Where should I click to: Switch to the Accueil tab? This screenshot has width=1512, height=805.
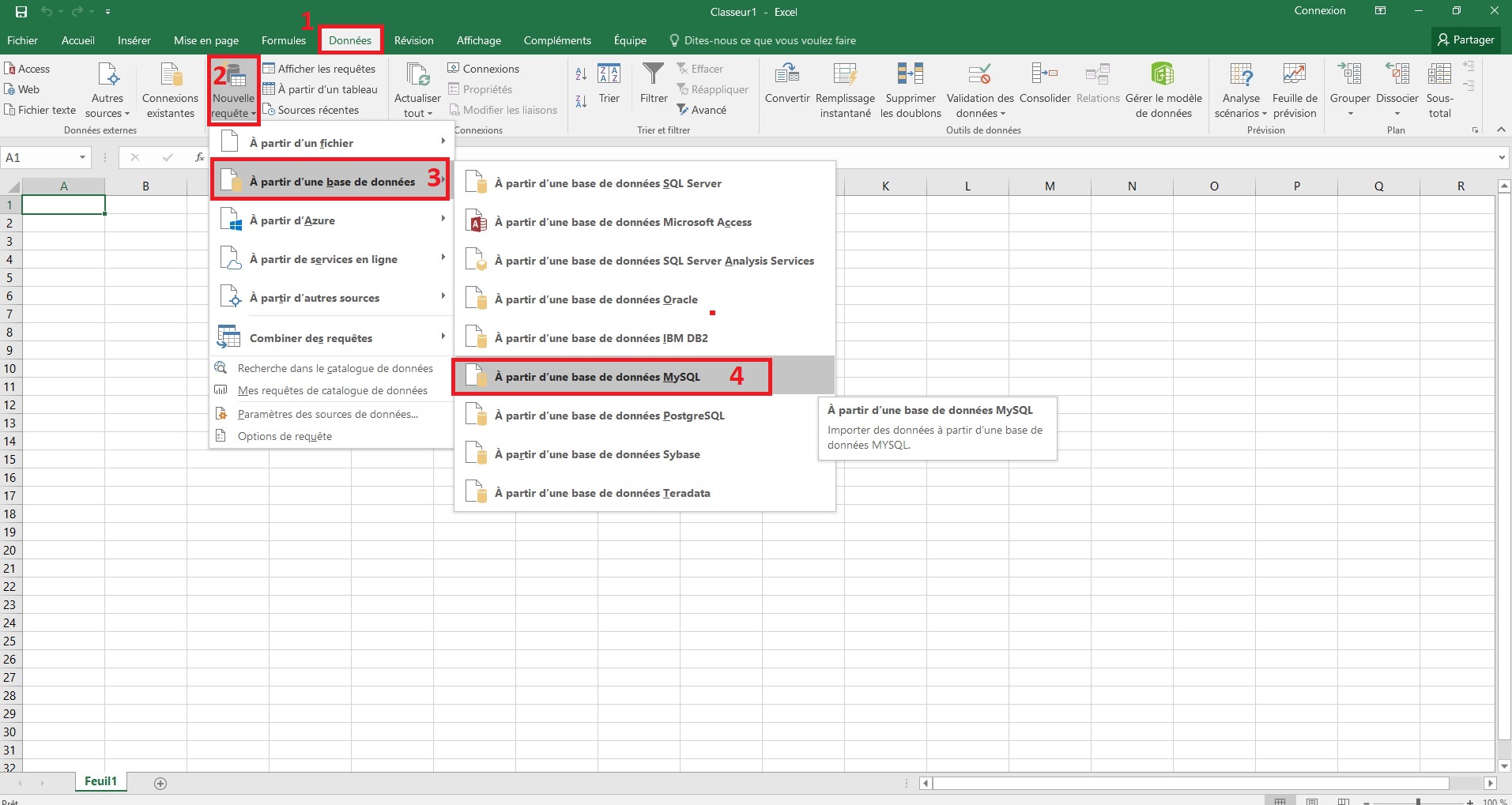point(78,40)
